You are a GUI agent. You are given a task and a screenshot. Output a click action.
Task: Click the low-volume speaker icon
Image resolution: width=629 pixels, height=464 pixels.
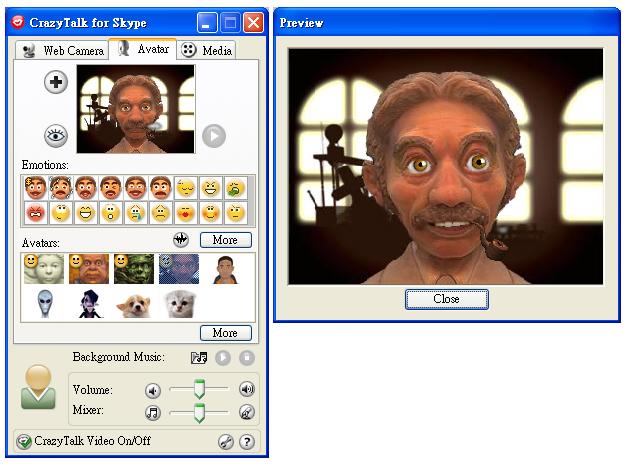(153, 390)
